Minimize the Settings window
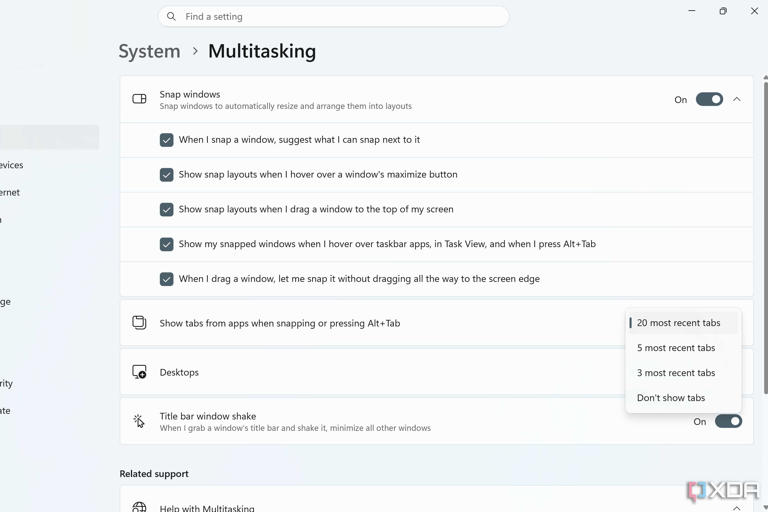Screen dimensions: 768x512 (x=692, y=11)
